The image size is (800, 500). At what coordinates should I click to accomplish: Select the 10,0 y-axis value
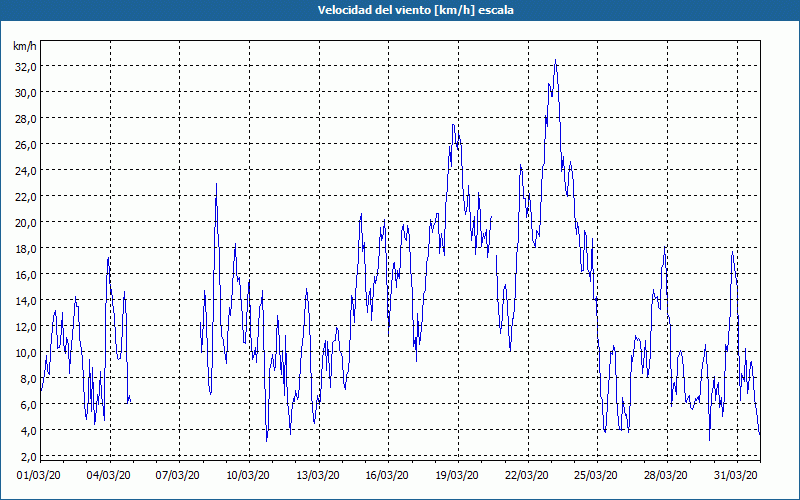pos(25,353)
